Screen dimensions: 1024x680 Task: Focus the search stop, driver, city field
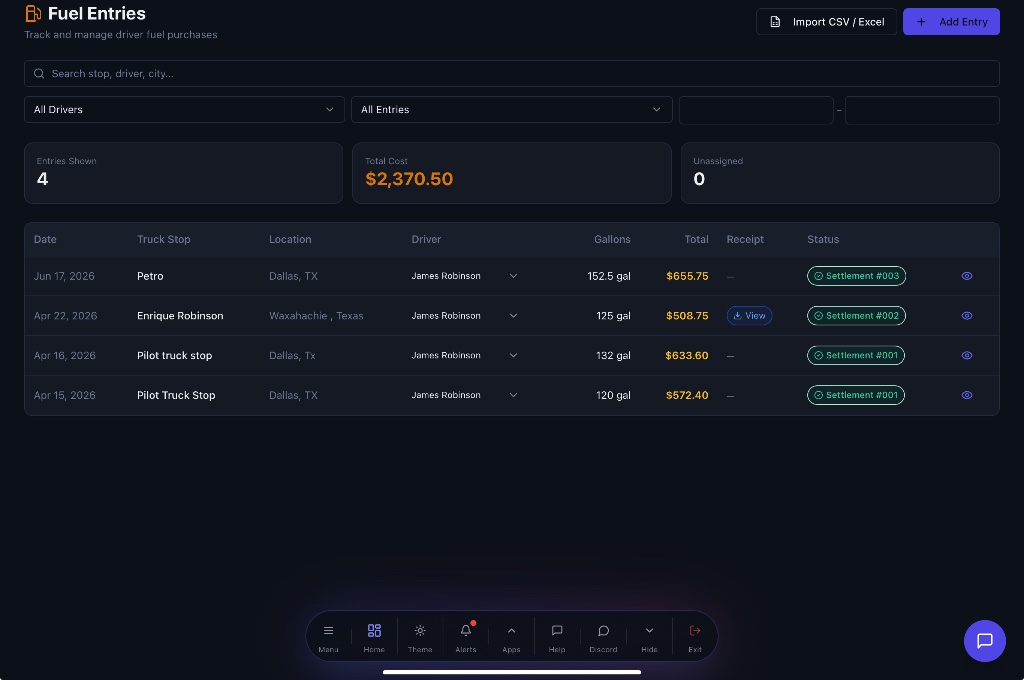[512, 74]
